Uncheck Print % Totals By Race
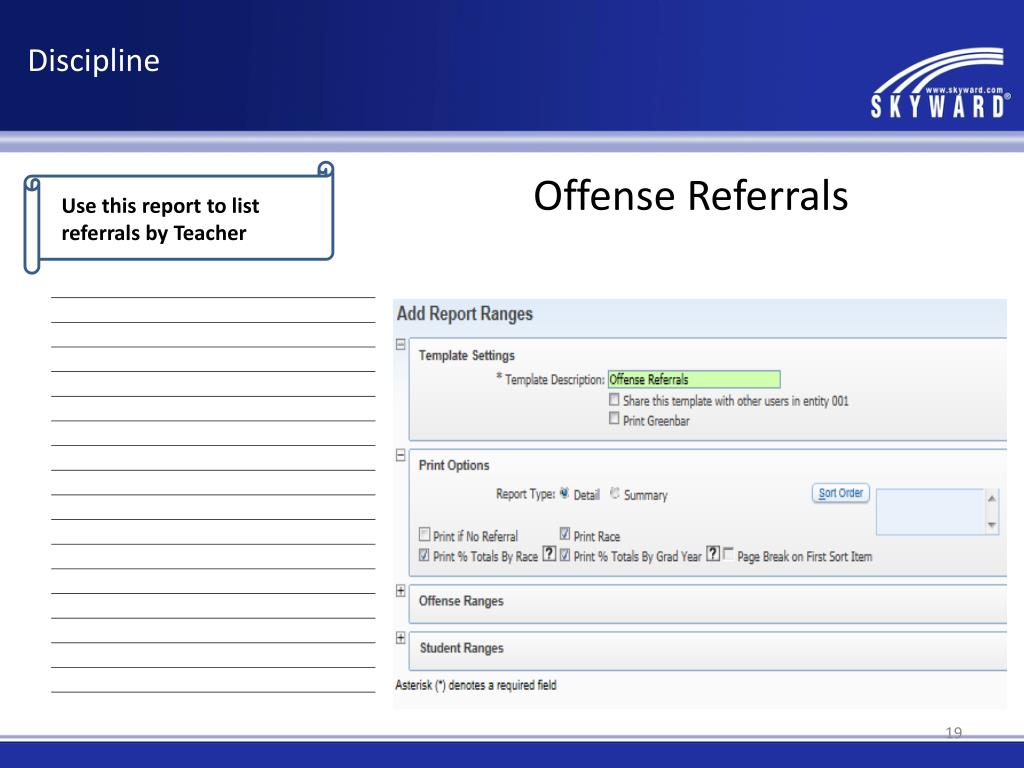 point(425,555)
